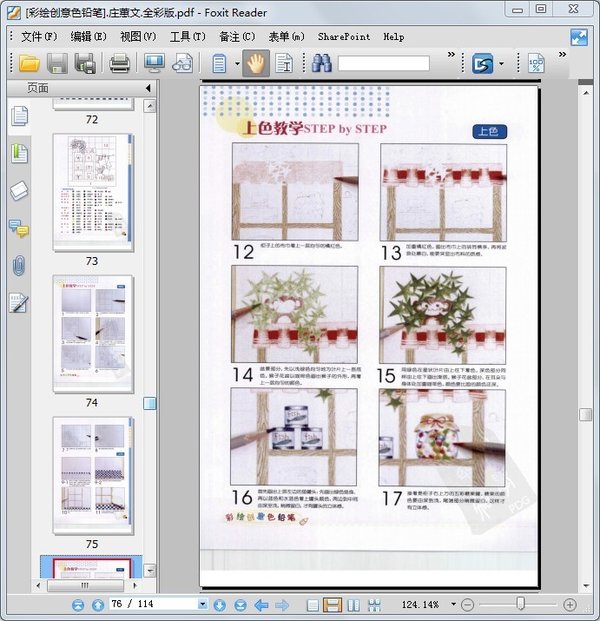Switch to continuous facing view

coord(374,605)
